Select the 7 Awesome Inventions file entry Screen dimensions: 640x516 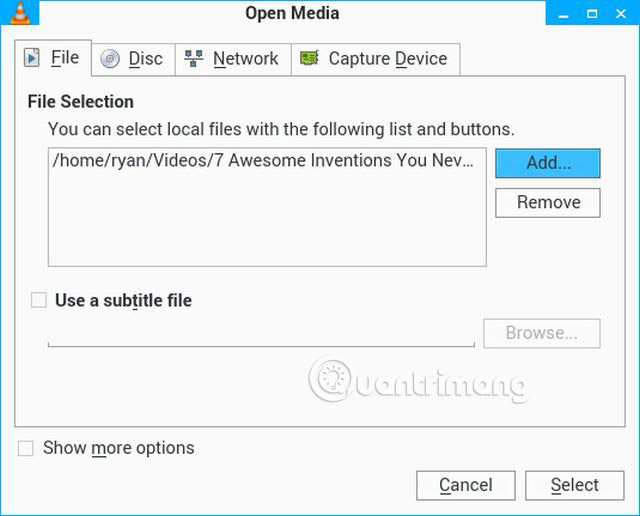pyautogui.click(x=260, y=160)
